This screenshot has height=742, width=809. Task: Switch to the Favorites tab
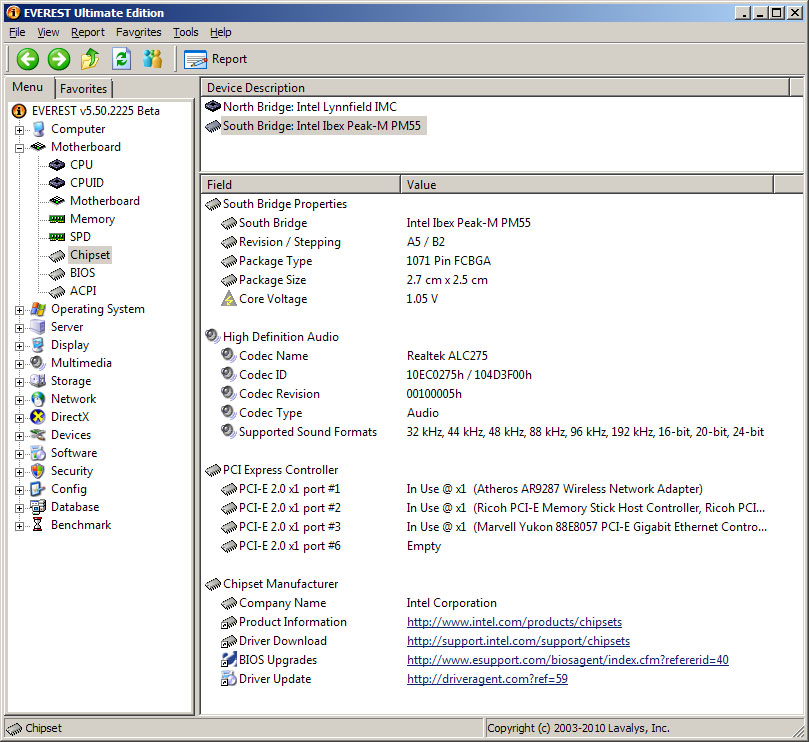[84, 89]
